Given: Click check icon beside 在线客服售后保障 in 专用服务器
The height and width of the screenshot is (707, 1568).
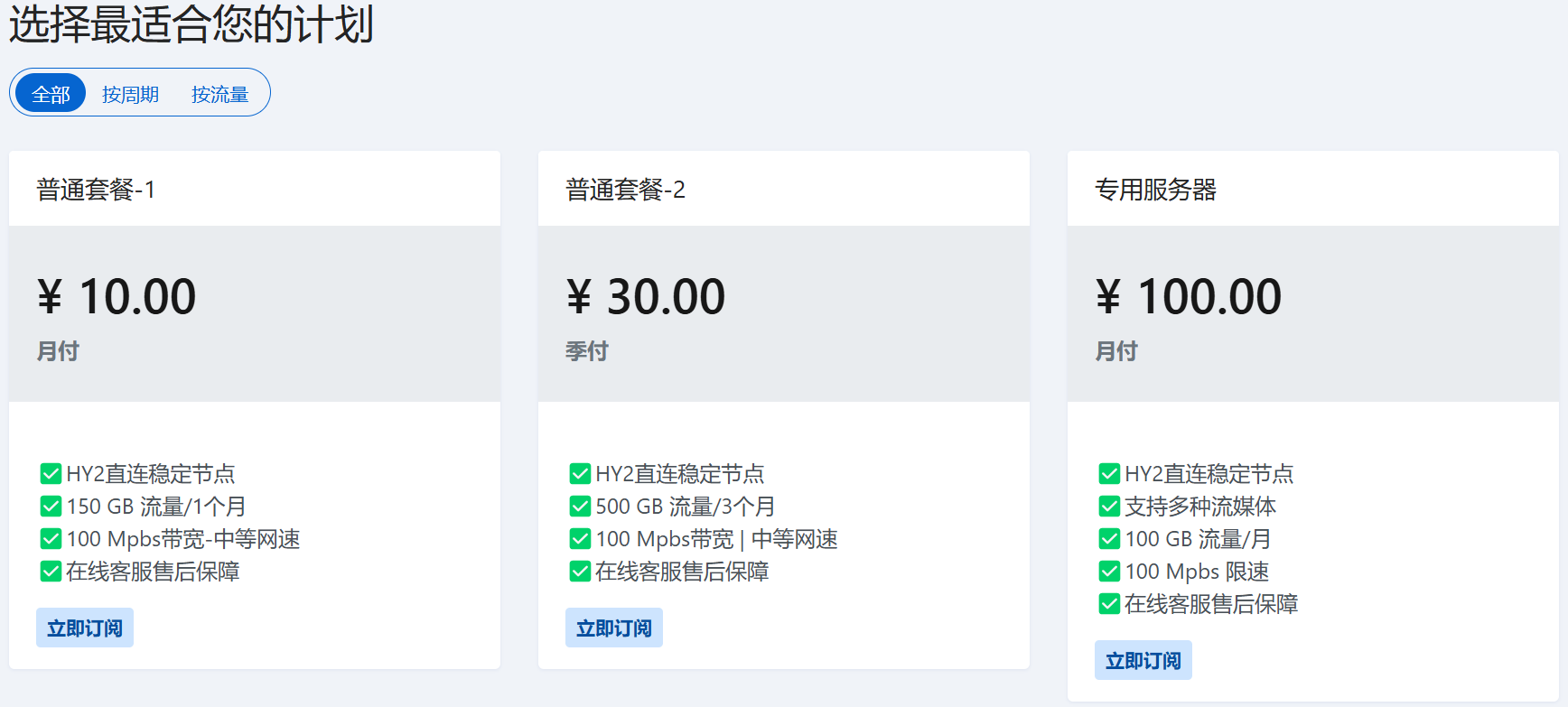Looking at the screenshot, I should coord(1109,603).
